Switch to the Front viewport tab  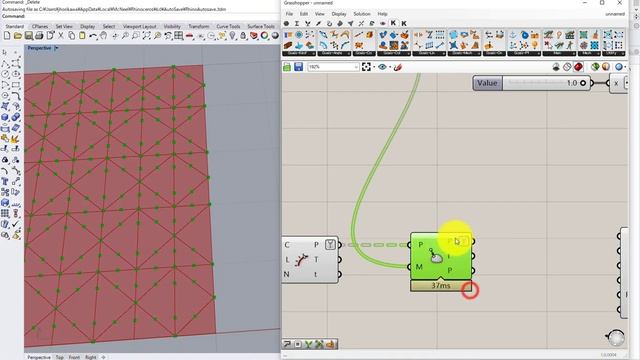74,357
